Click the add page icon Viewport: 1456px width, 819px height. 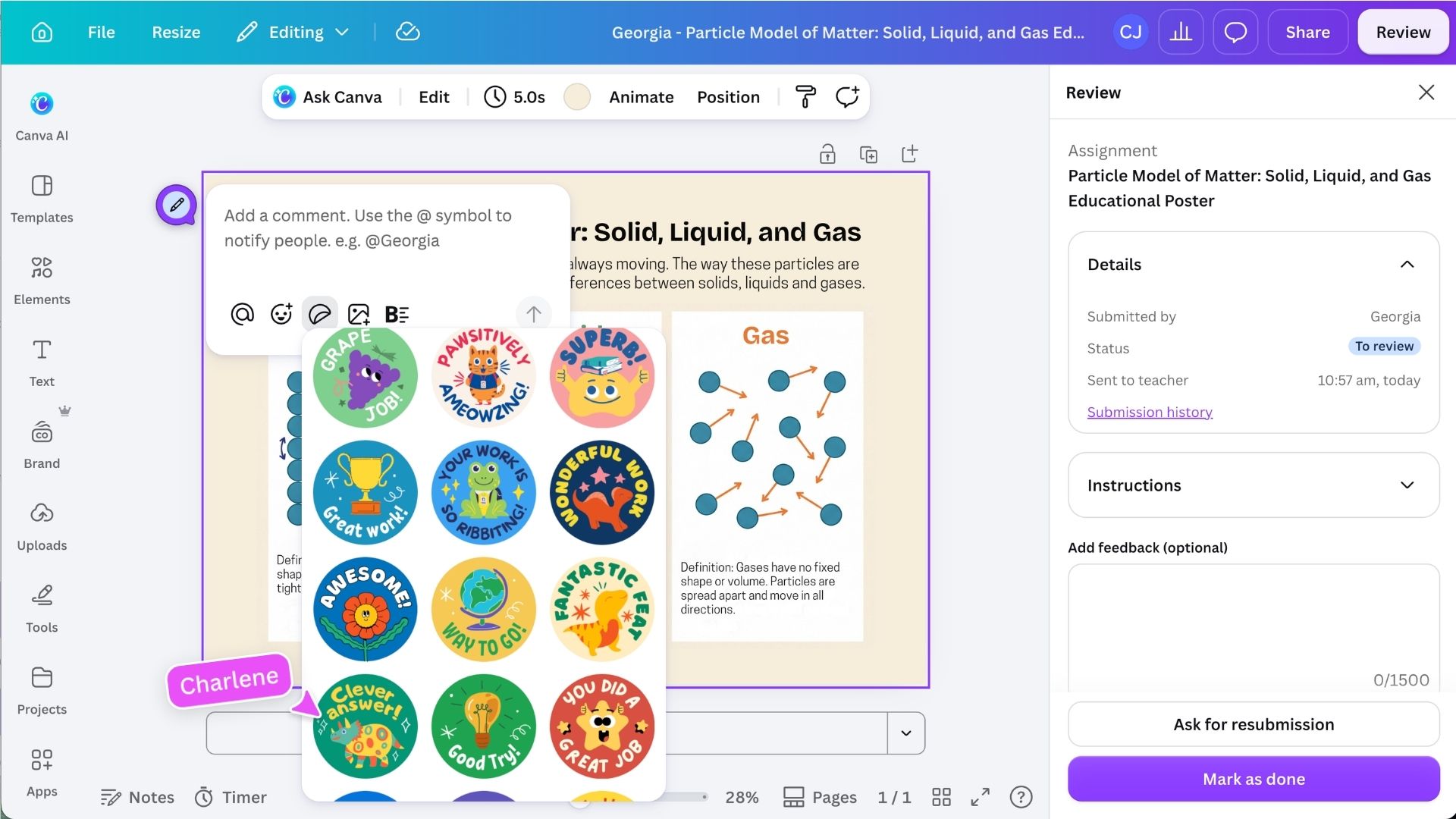pos(909,154)
